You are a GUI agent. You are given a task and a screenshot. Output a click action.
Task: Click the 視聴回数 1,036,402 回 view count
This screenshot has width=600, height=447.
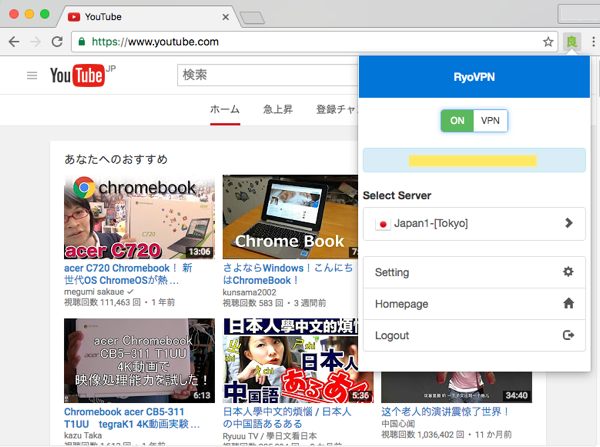coord(423,434)
